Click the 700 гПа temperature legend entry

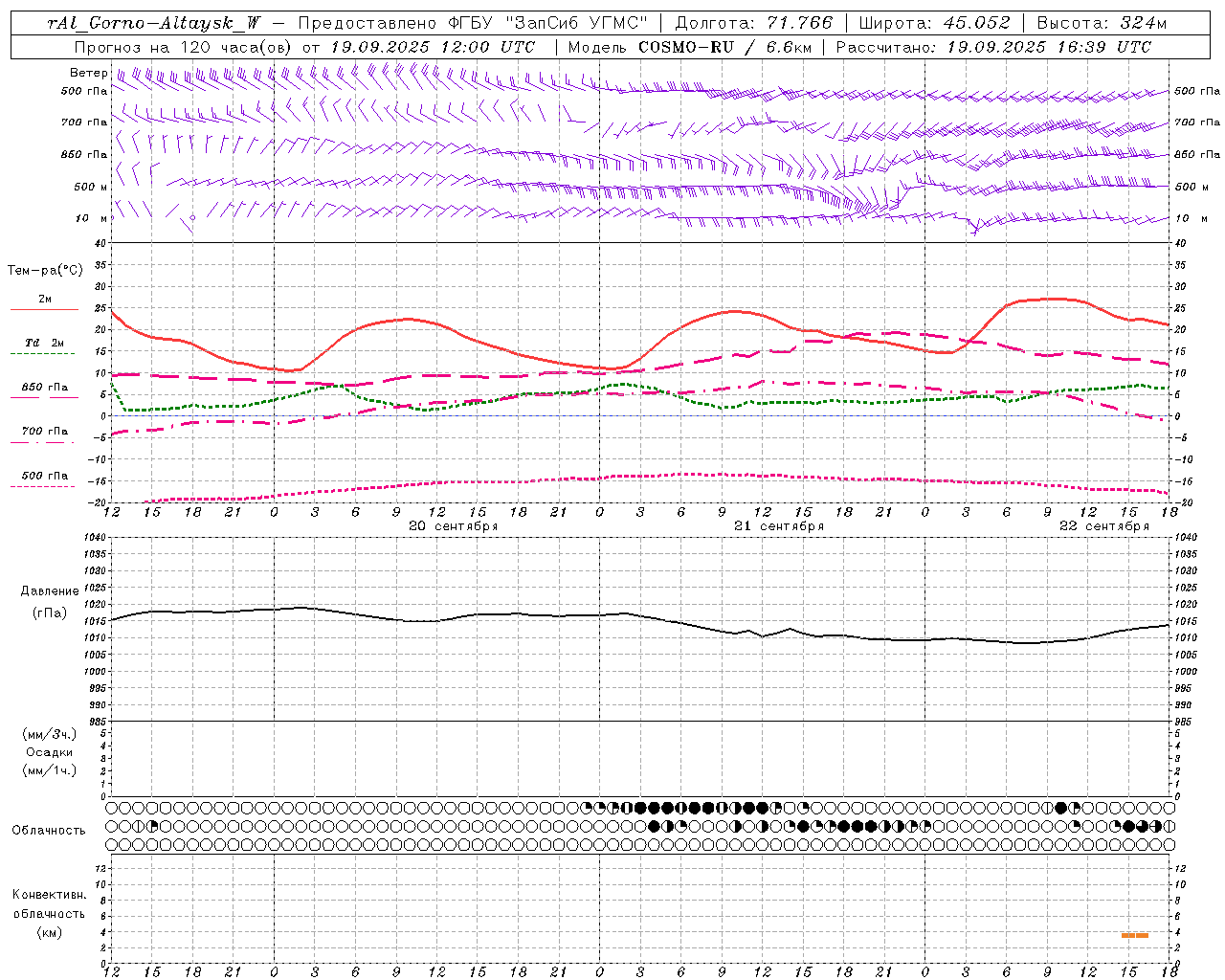44,434
